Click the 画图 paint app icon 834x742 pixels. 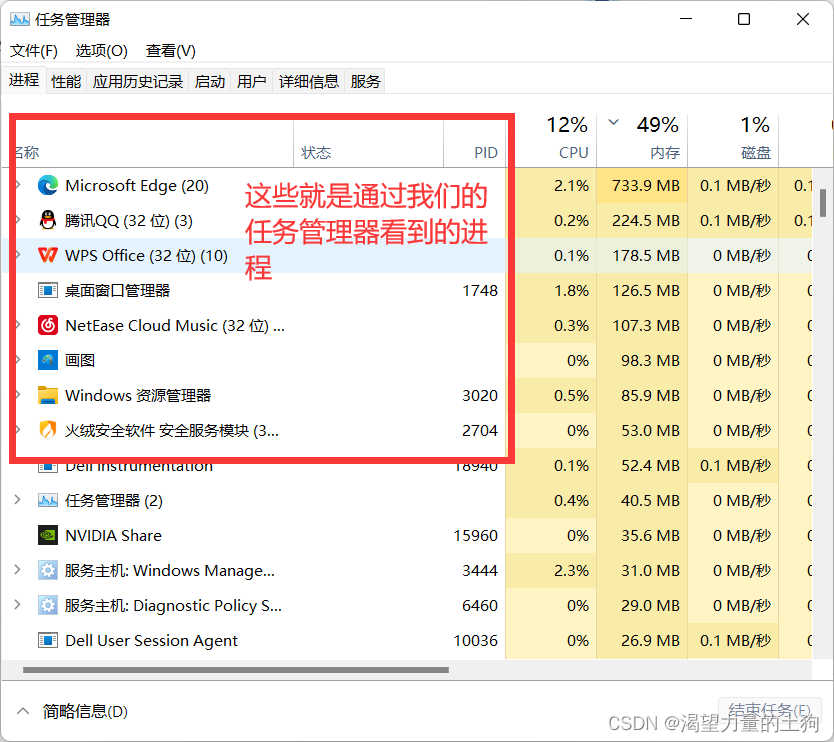coord(47,360)
